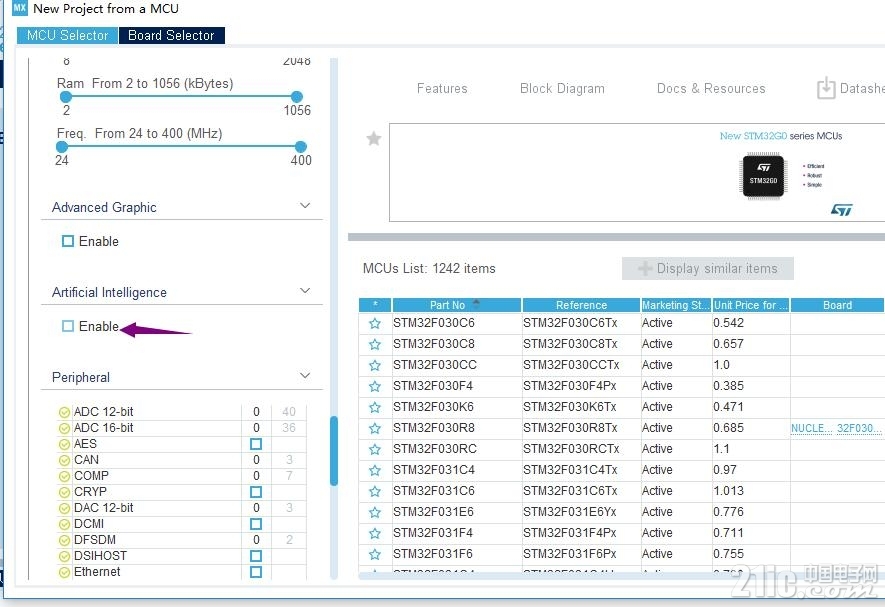Collapse the Peripheral section

click(x=305, y=375)
